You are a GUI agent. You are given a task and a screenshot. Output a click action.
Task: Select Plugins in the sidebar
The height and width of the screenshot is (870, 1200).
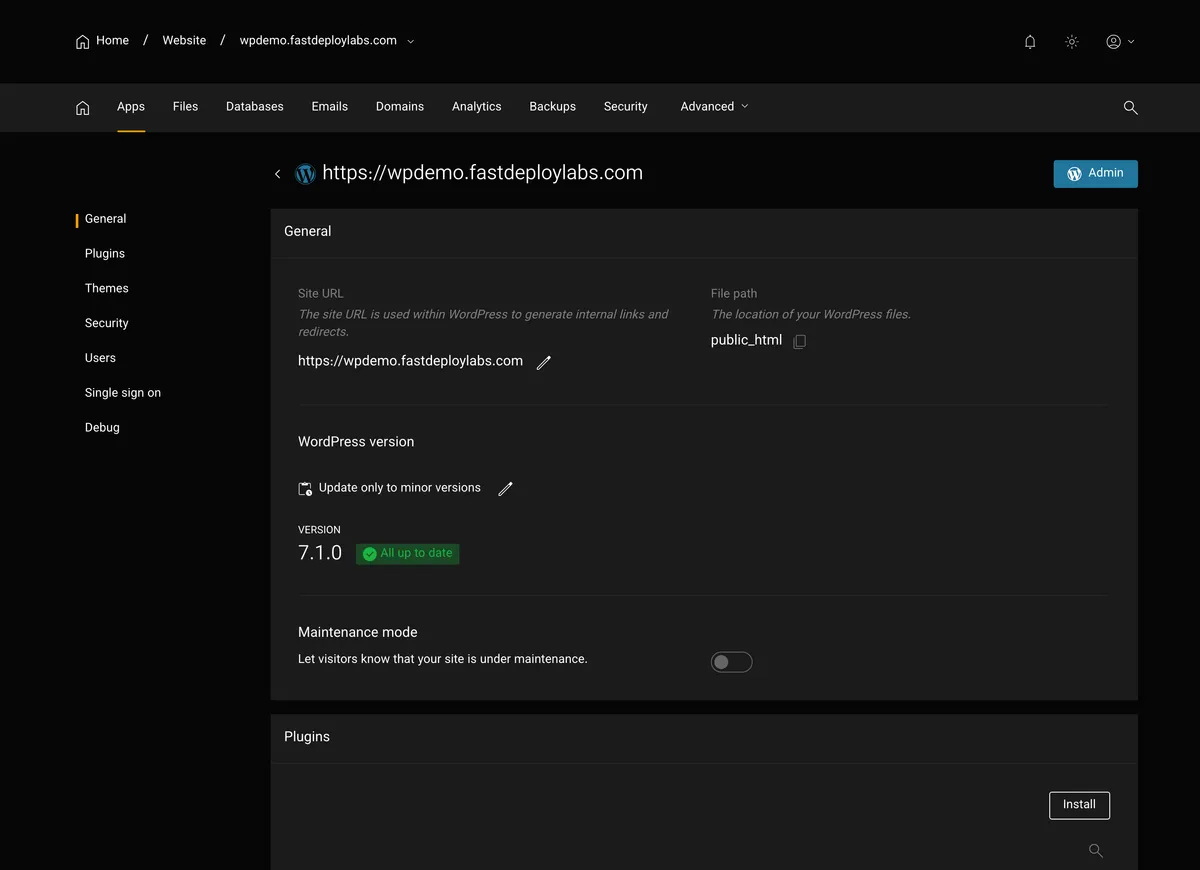pyautogui.click(x=105, y=254)
